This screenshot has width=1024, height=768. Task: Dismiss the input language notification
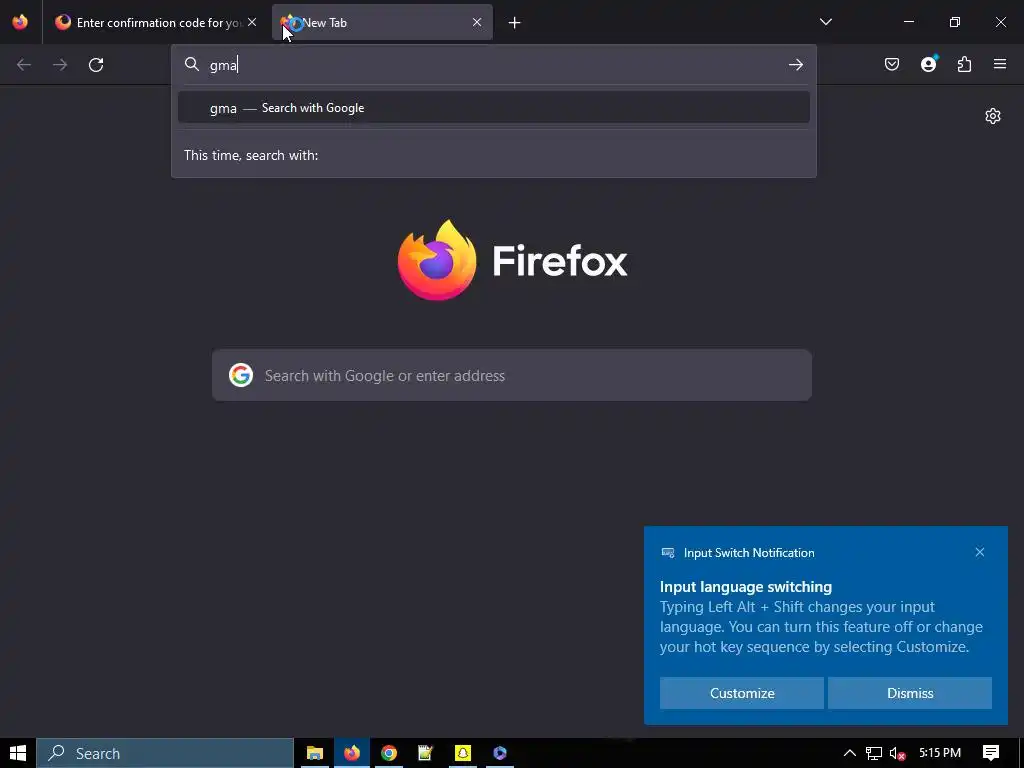[x=910, y=693]
